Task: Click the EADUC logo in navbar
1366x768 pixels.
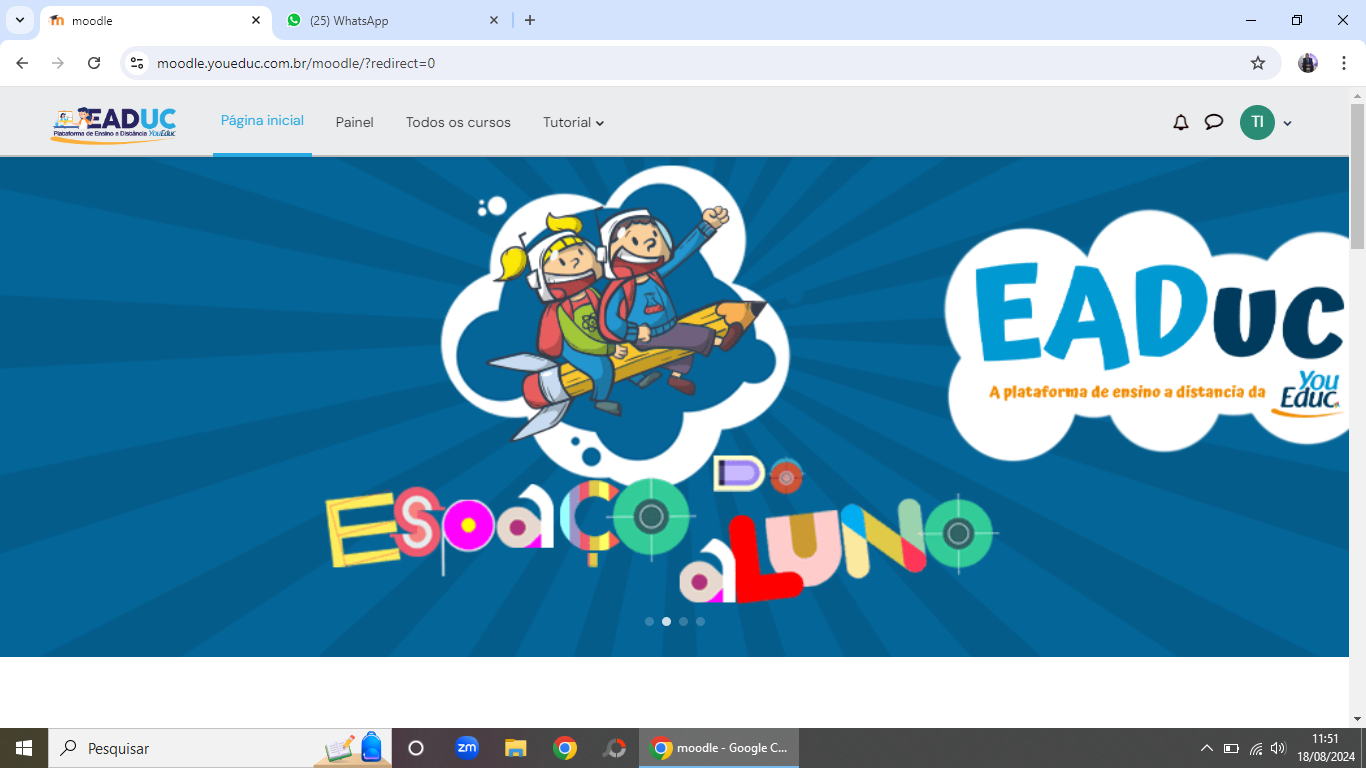Action: (113, 124)
